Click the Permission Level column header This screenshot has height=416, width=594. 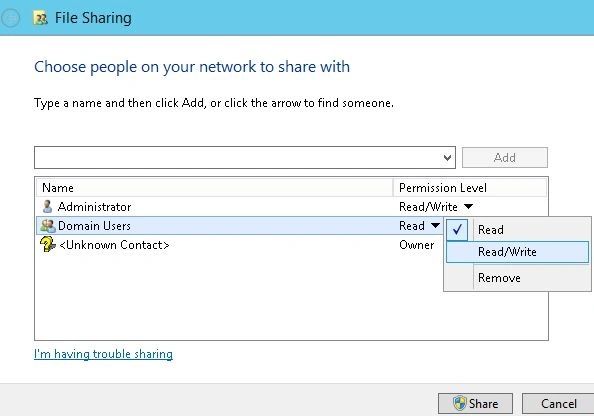470,188
